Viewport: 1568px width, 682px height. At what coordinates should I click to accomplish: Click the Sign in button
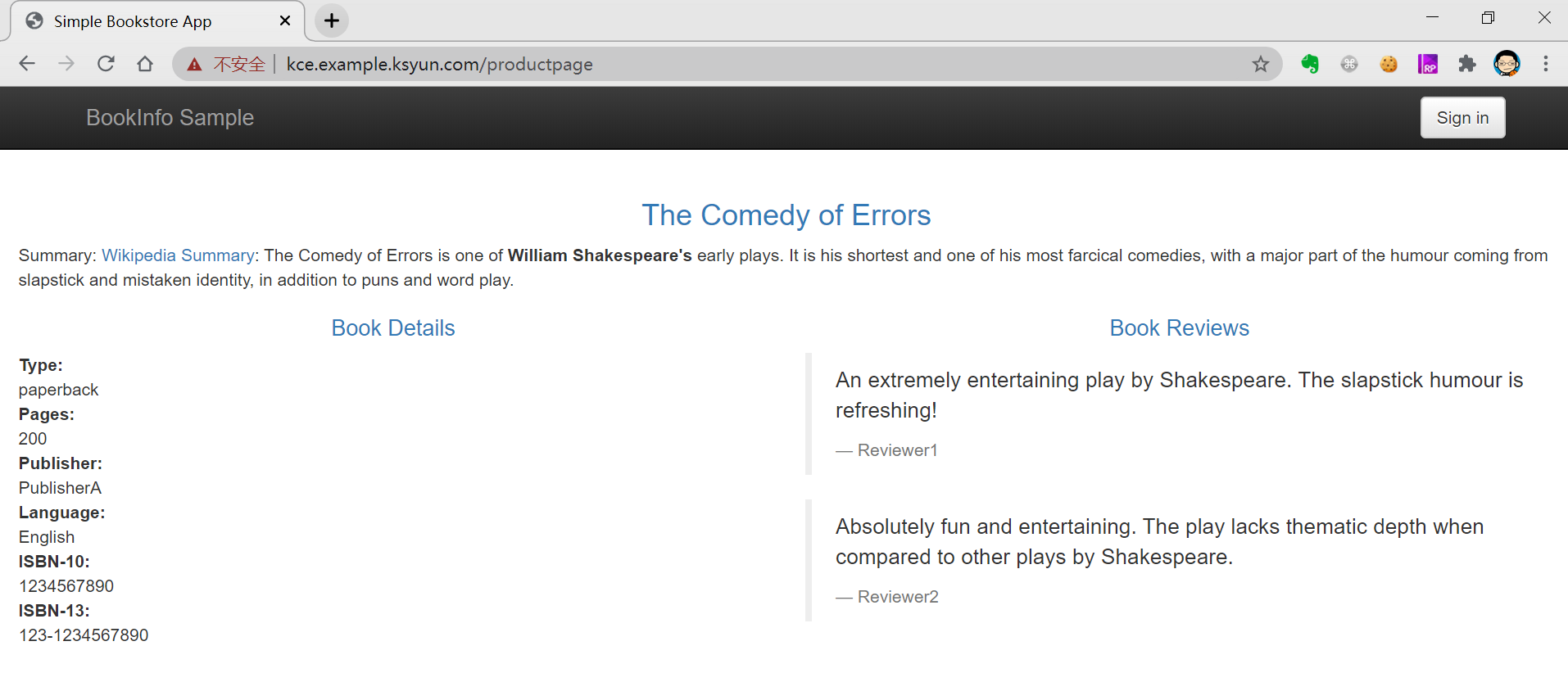pos(1462,118)
